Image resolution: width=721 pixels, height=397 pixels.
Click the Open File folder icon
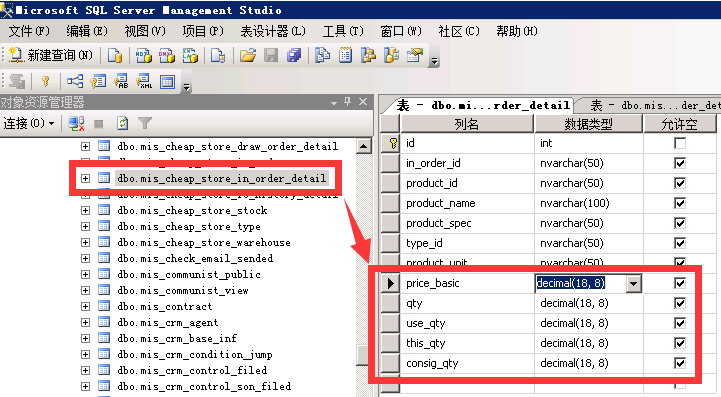click(247, 56)
